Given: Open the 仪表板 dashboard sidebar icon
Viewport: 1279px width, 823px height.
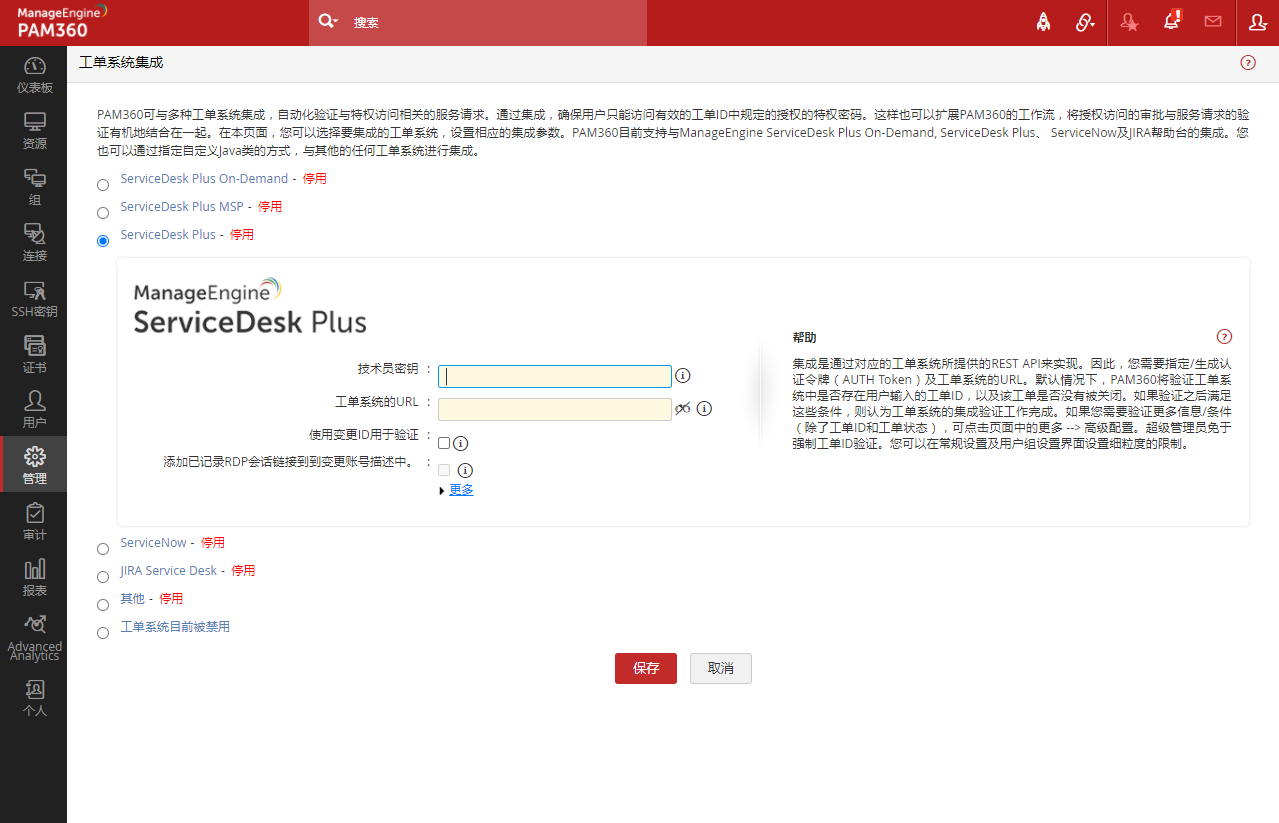Looking at the screenshot, I should [x=34, y=75].
